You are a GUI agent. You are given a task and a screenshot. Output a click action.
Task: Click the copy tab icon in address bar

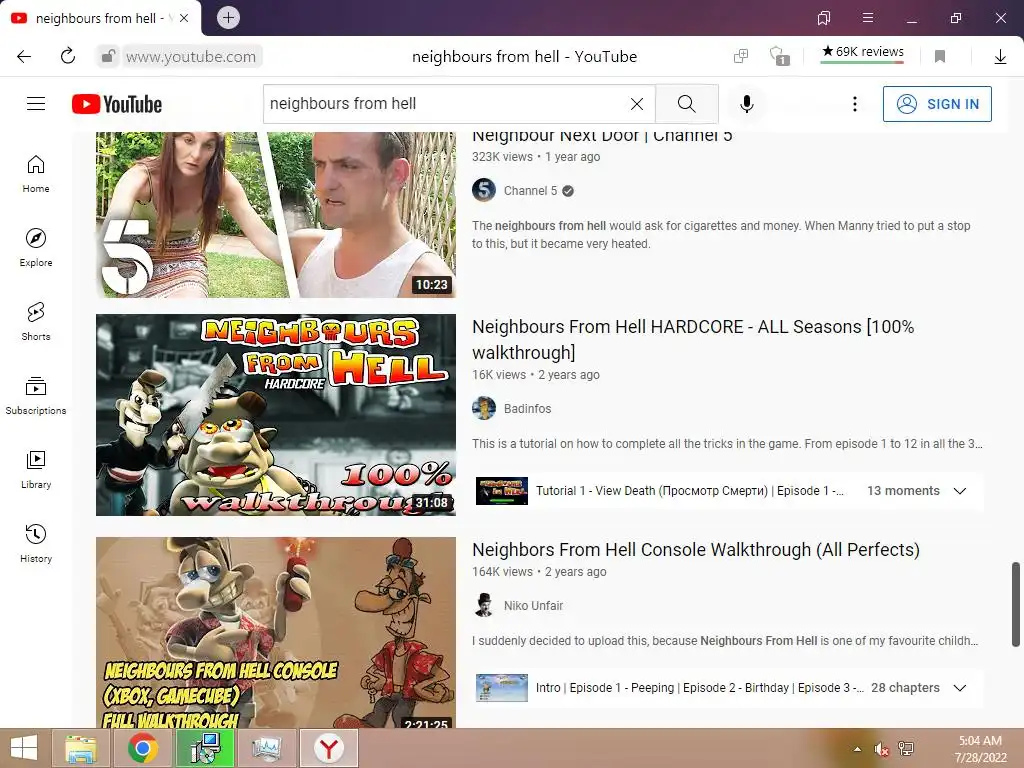pyautogui.click(x=741, y=57)
